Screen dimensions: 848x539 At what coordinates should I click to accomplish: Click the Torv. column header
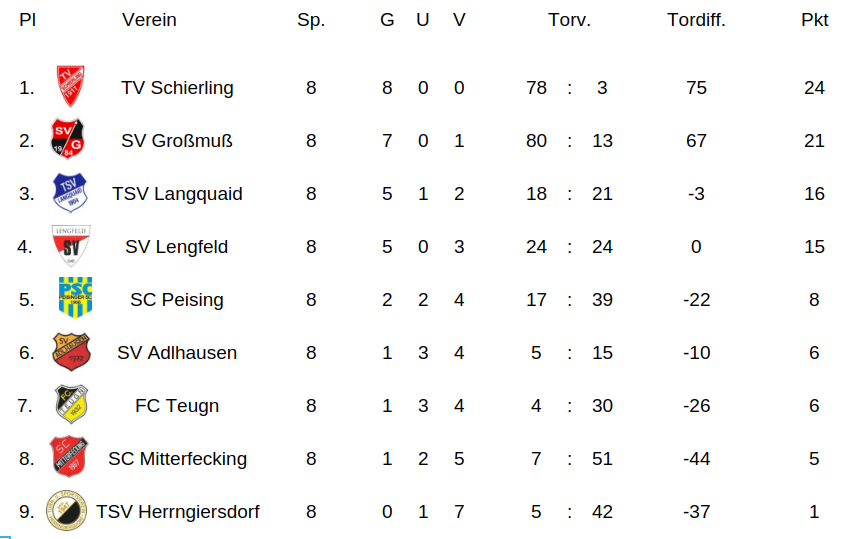pyautogui.click(x=569, y=20)
